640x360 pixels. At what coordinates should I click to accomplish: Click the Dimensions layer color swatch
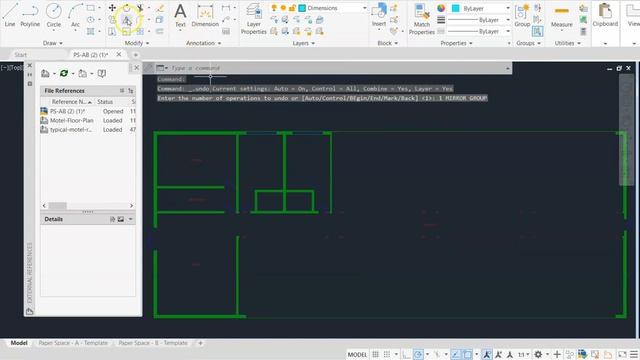pos(302,8)
